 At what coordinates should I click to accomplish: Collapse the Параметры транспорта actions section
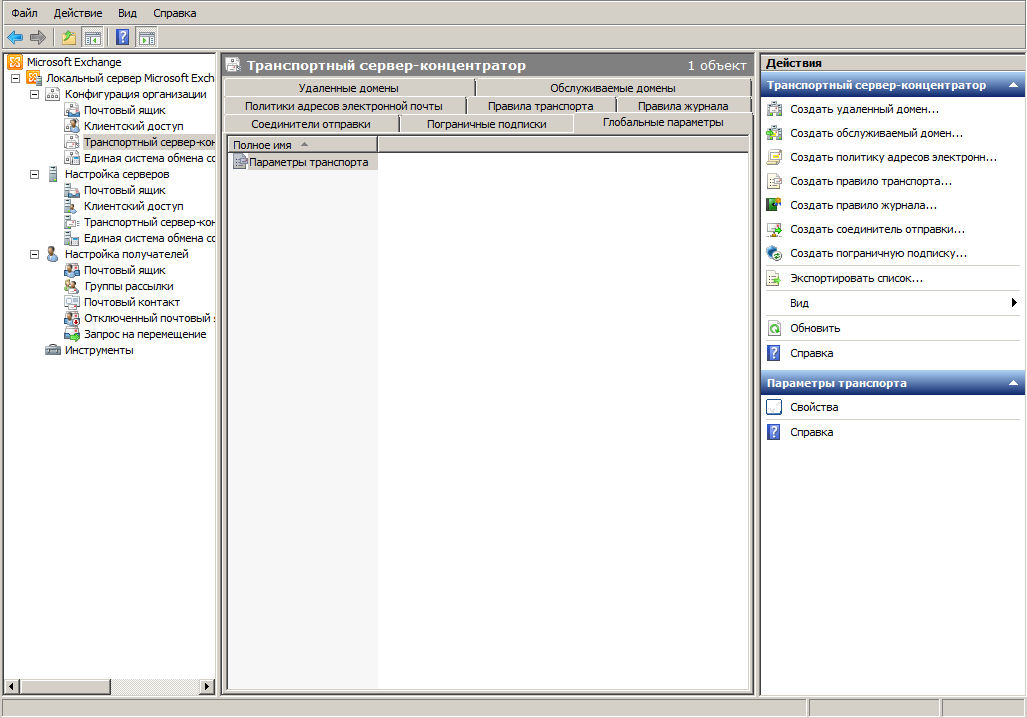tap(1013, 383)
